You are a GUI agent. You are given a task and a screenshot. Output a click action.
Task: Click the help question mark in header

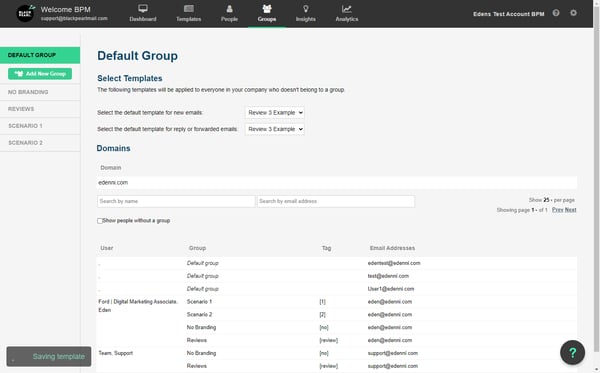(x=556, y=13)
